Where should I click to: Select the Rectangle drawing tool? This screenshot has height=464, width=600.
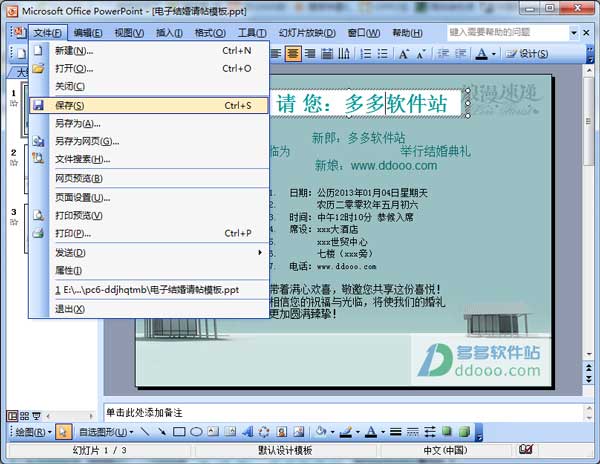pyautogui.click(x=179, y=432)
